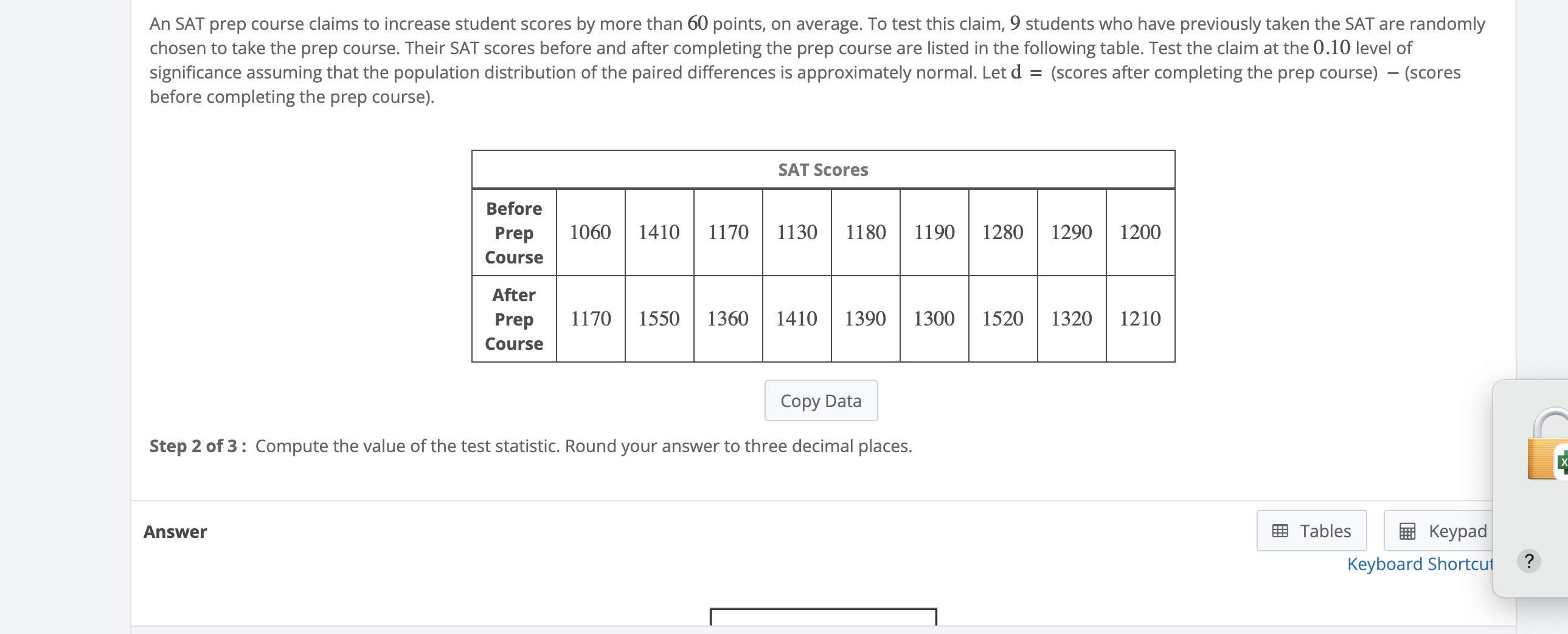The width and height of the screenshot is (1568, 634).
Task: Select the Before Prep Course row label
Action: pos(514,232)
